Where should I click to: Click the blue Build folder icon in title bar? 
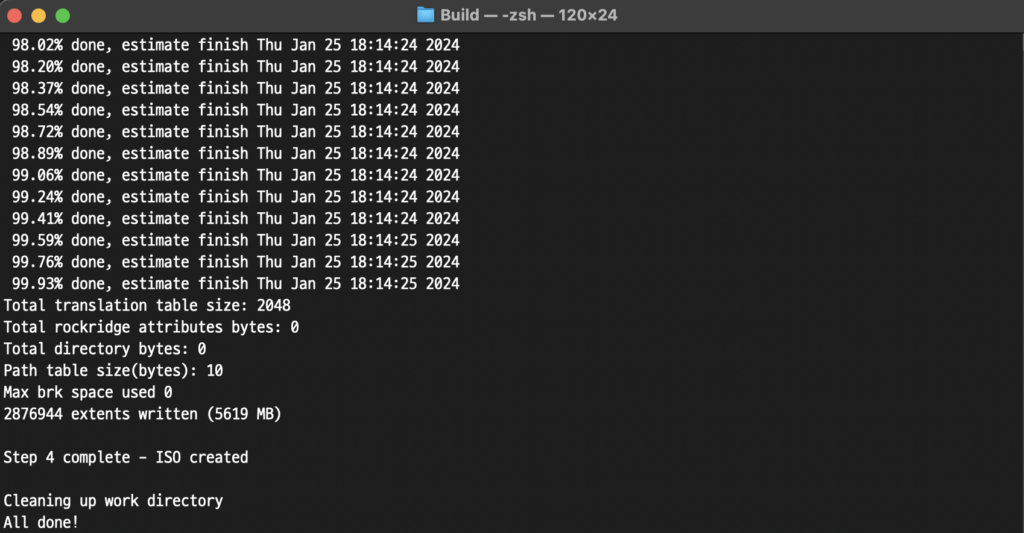click(426, 15)
